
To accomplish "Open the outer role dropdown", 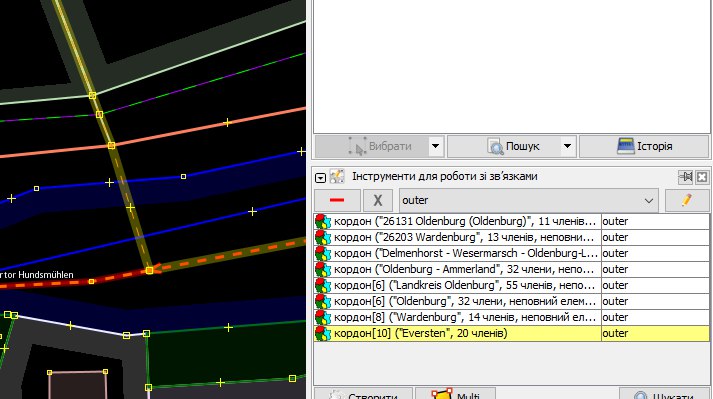I will 649,201.
